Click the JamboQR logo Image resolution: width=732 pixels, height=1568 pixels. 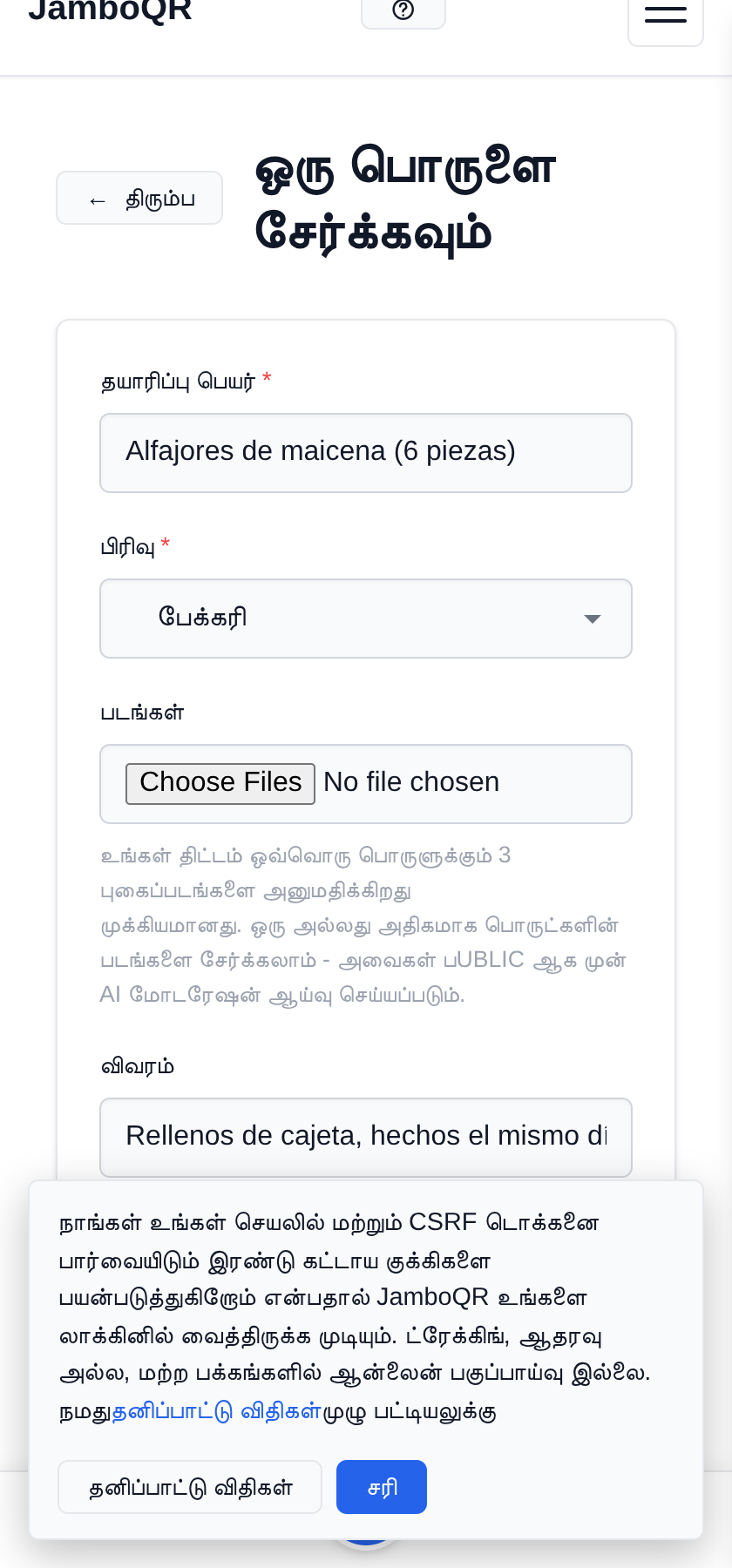[110, 10]
